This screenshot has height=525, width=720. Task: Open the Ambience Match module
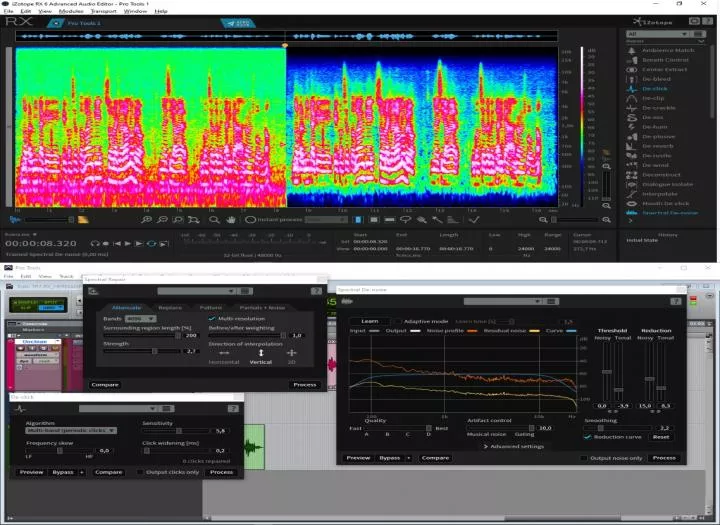[668, 50]
